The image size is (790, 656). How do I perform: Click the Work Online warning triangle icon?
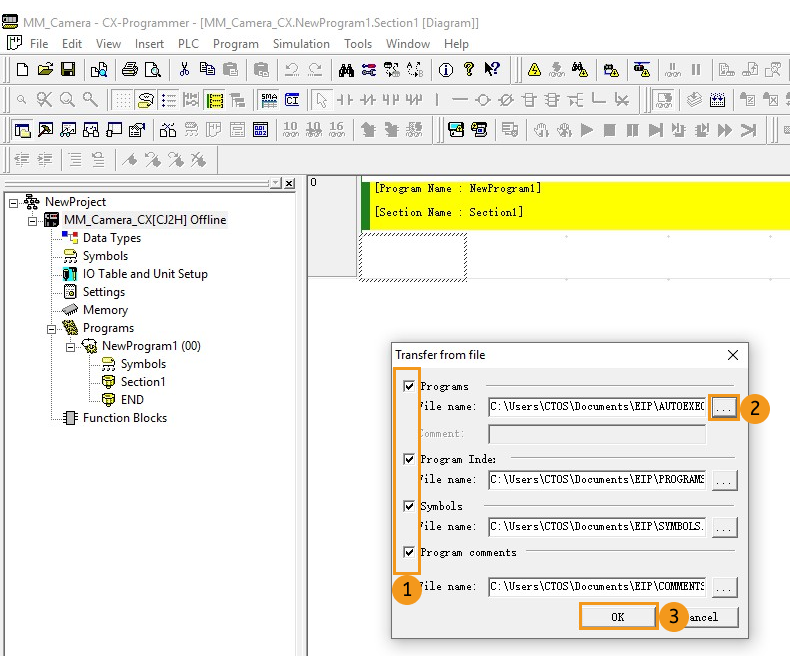(534, 69)
